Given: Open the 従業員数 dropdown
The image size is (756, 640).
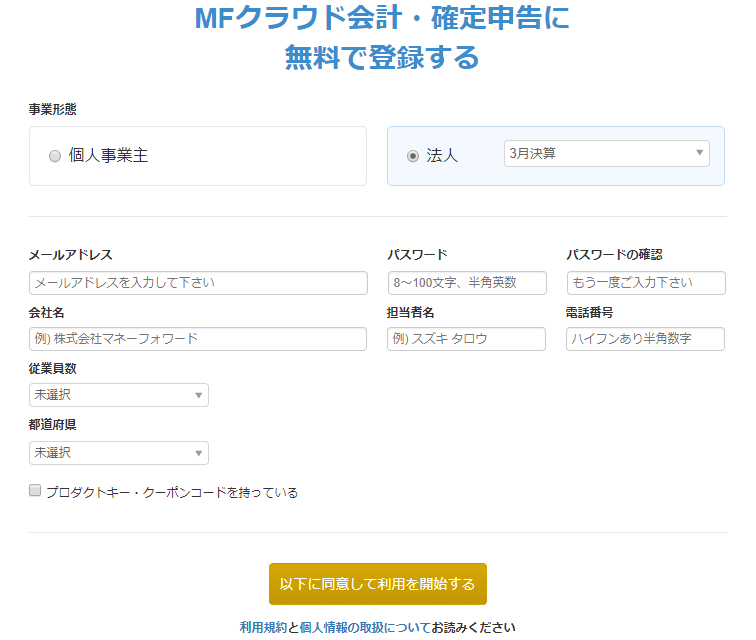Looking at the screenshot, I should click(x=119, y=395).
